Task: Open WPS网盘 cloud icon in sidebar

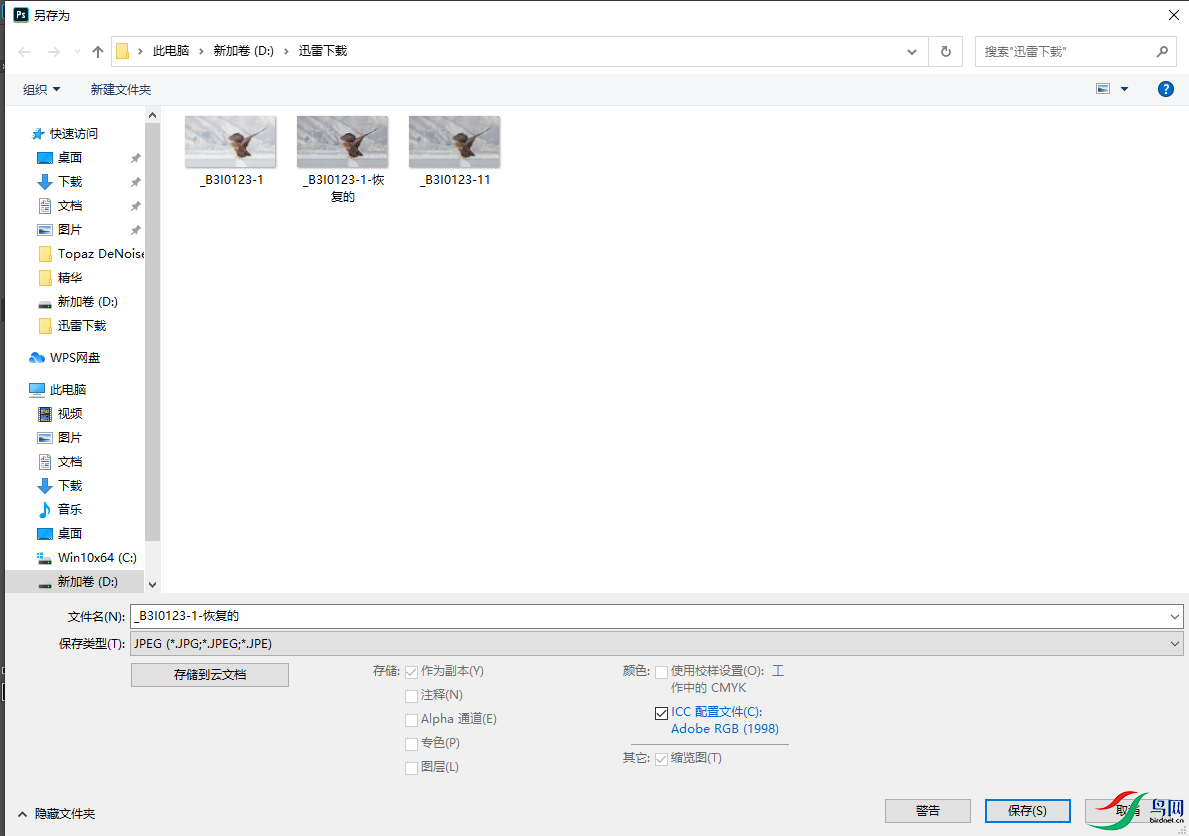Action: click(37, 358)
